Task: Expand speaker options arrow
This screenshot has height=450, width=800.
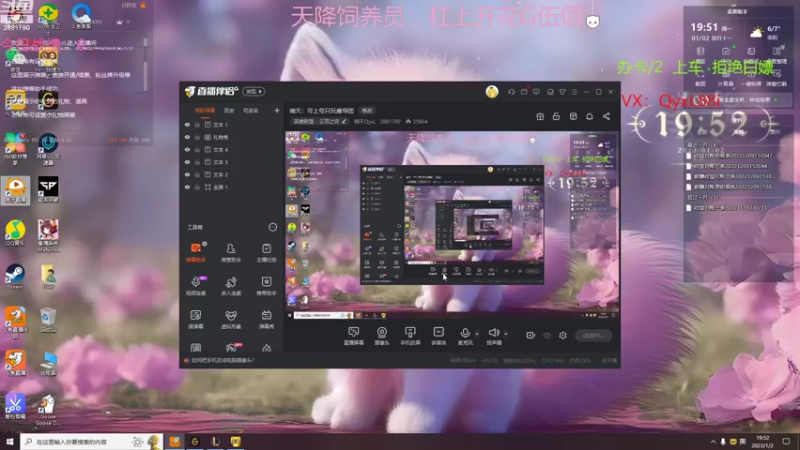Action: pyautogui.click(x=506, y=334)
